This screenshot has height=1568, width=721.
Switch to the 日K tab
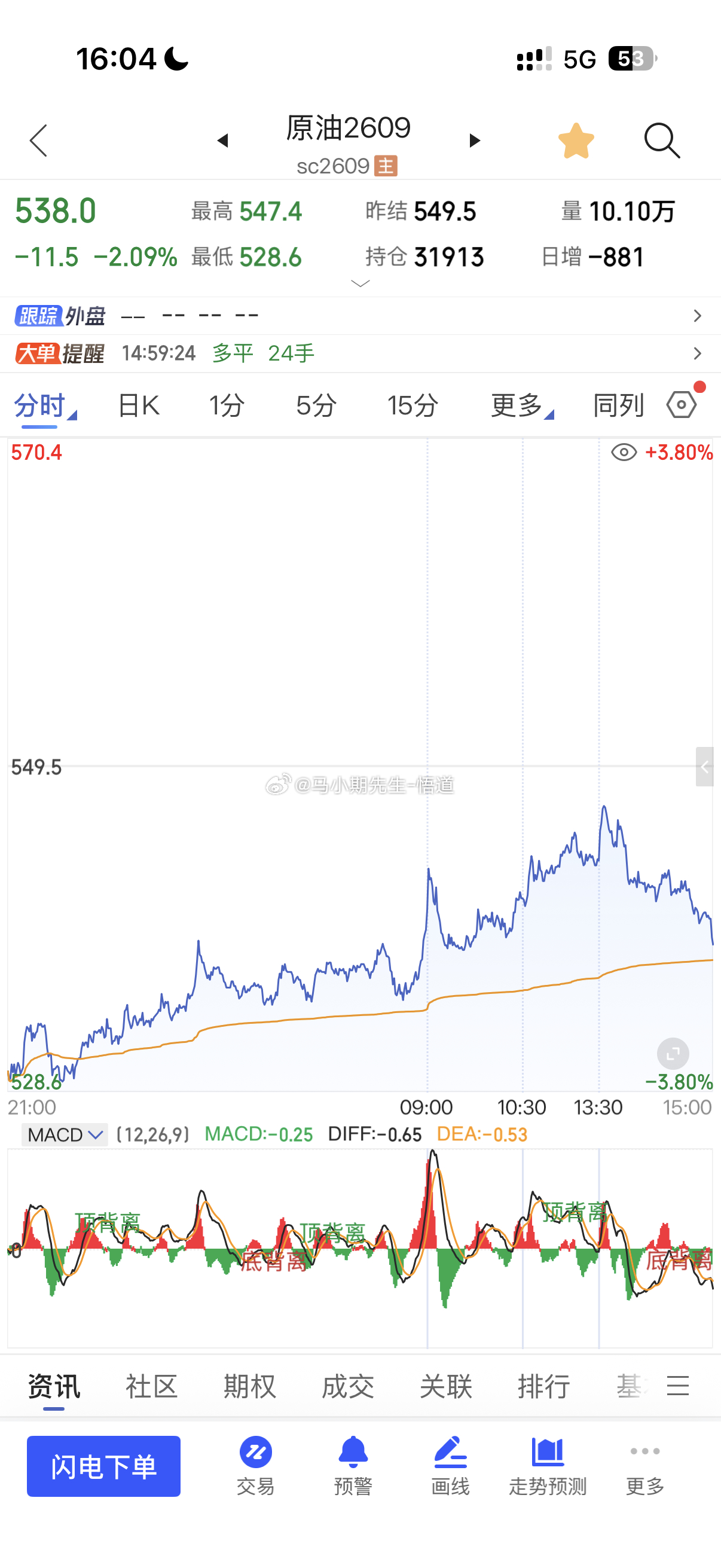[139, 405]
